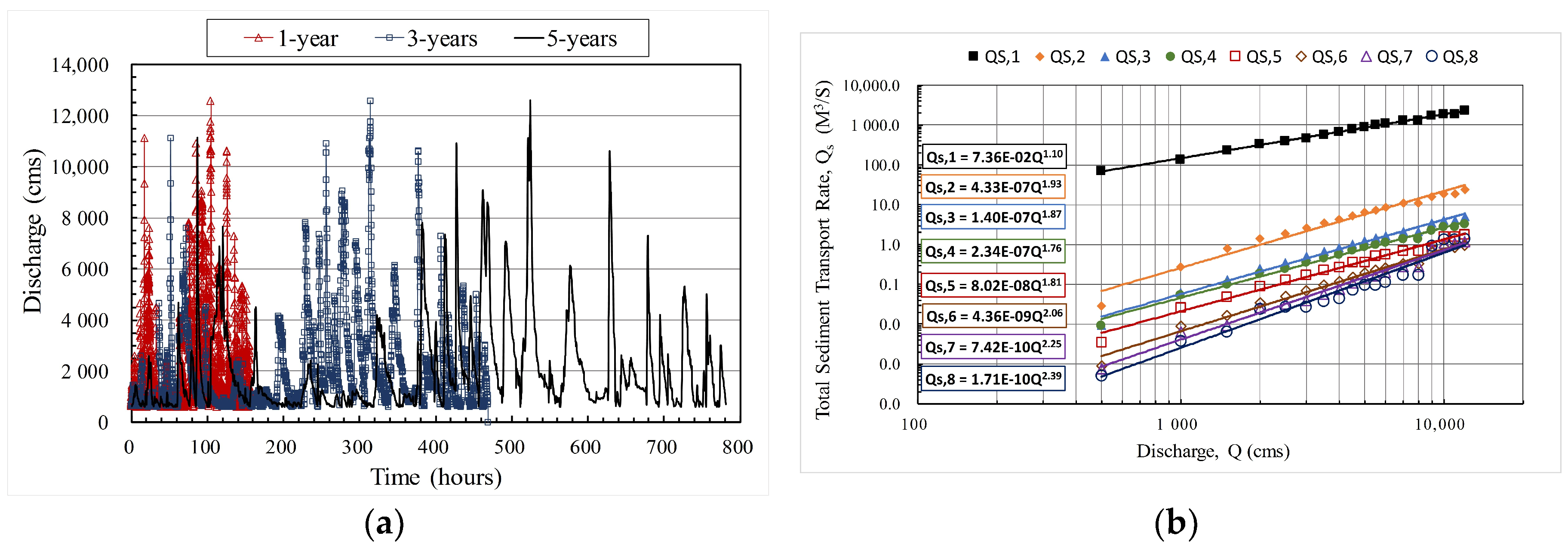The image size is (1568, 548).
Task: Click the Qs,8 = 1.71E-10Q equation box
Action: [993, 379]
